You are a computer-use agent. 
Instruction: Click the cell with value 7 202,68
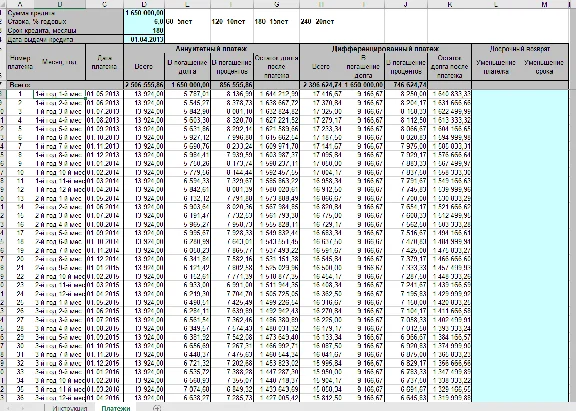pos(232,363)
